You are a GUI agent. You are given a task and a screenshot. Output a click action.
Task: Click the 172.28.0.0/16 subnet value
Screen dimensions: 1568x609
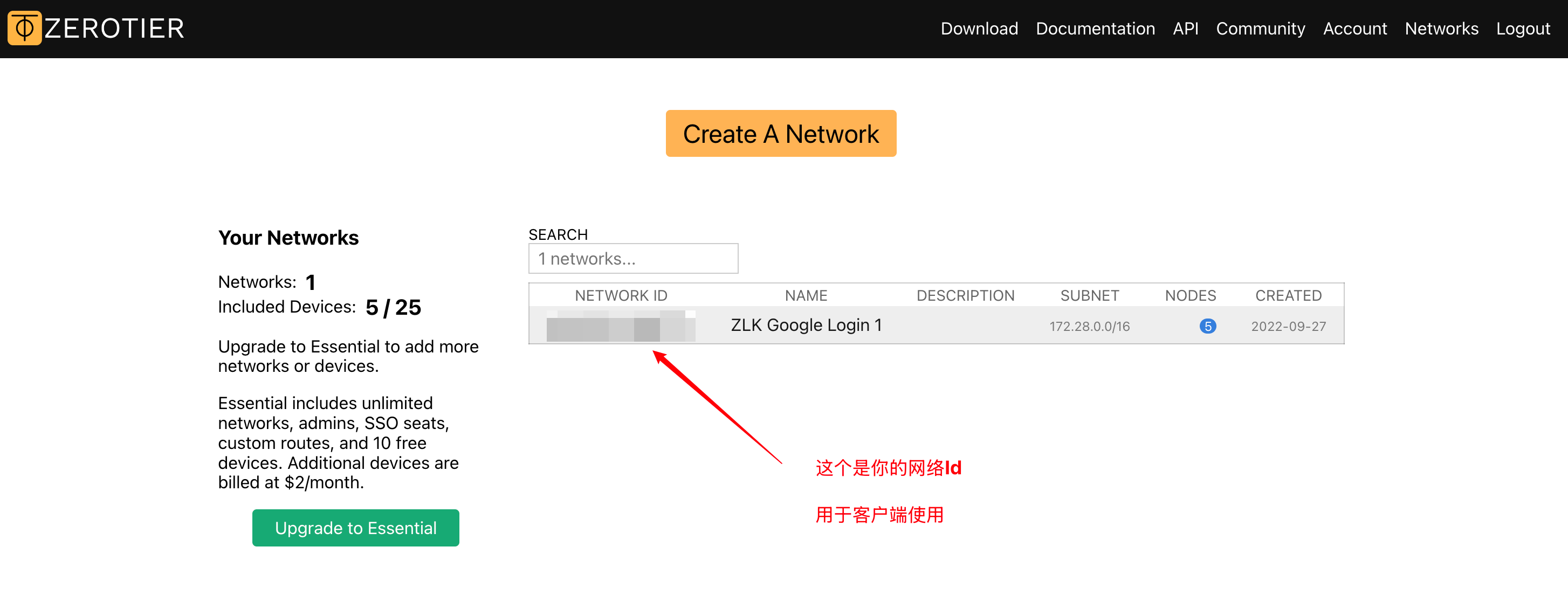(x=1089, y=326)
